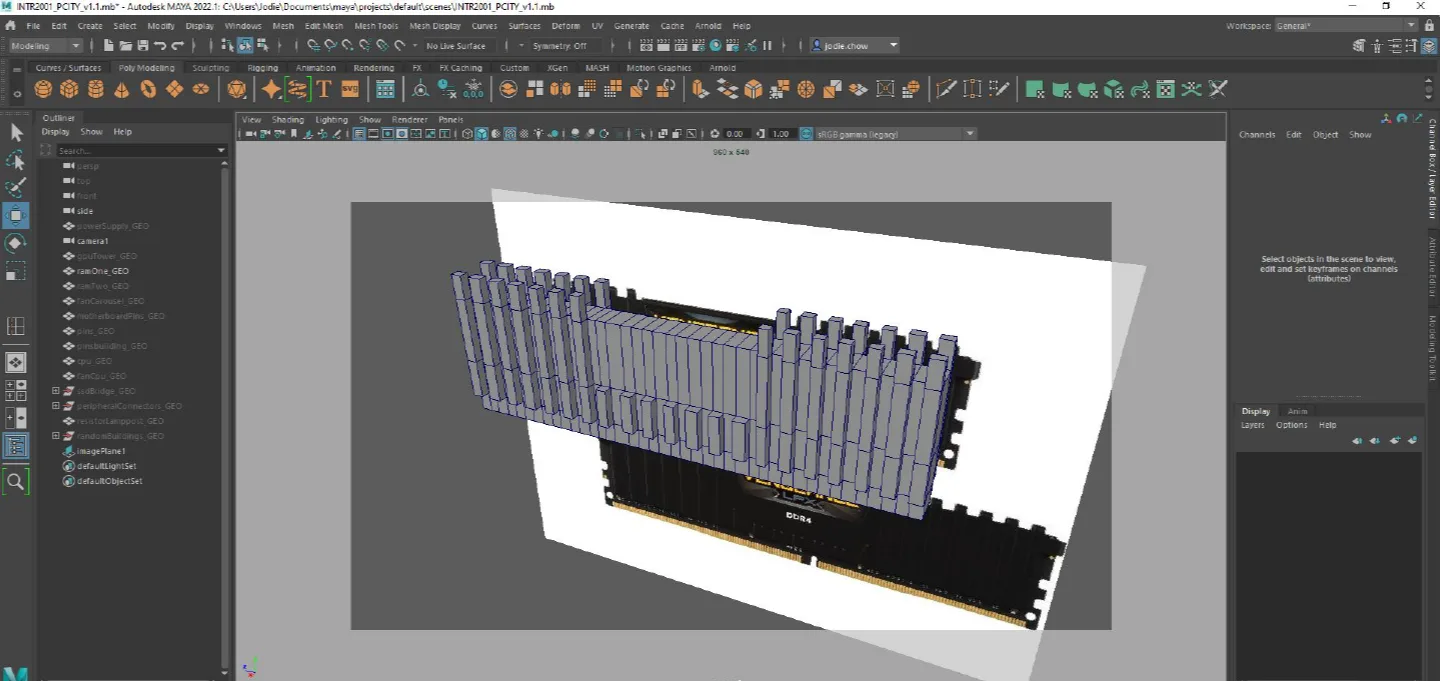Click the Undo arrow icon
Image resolution: width=1440 pixels, height=681 pixels.
[160, 45]
